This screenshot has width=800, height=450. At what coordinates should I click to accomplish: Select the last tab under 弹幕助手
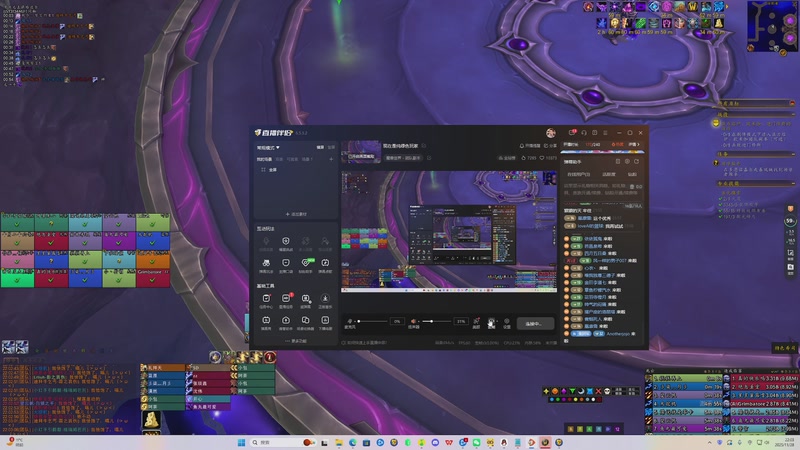click(632, 174)
